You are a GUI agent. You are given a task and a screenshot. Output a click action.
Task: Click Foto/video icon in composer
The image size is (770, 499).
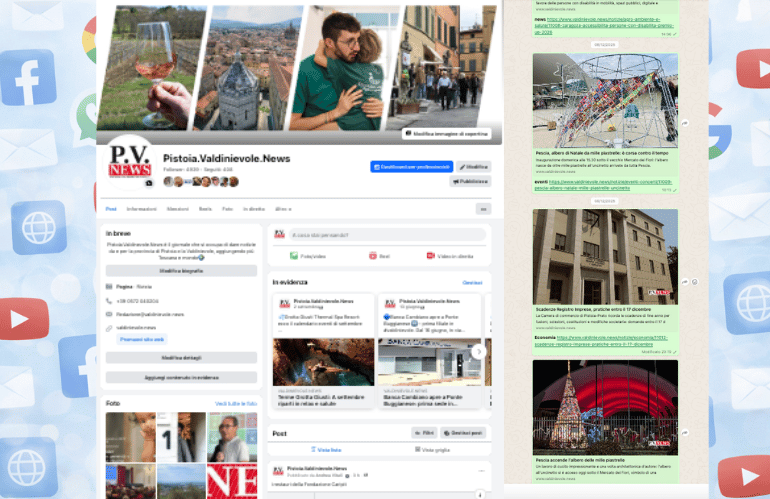(294, 256)
